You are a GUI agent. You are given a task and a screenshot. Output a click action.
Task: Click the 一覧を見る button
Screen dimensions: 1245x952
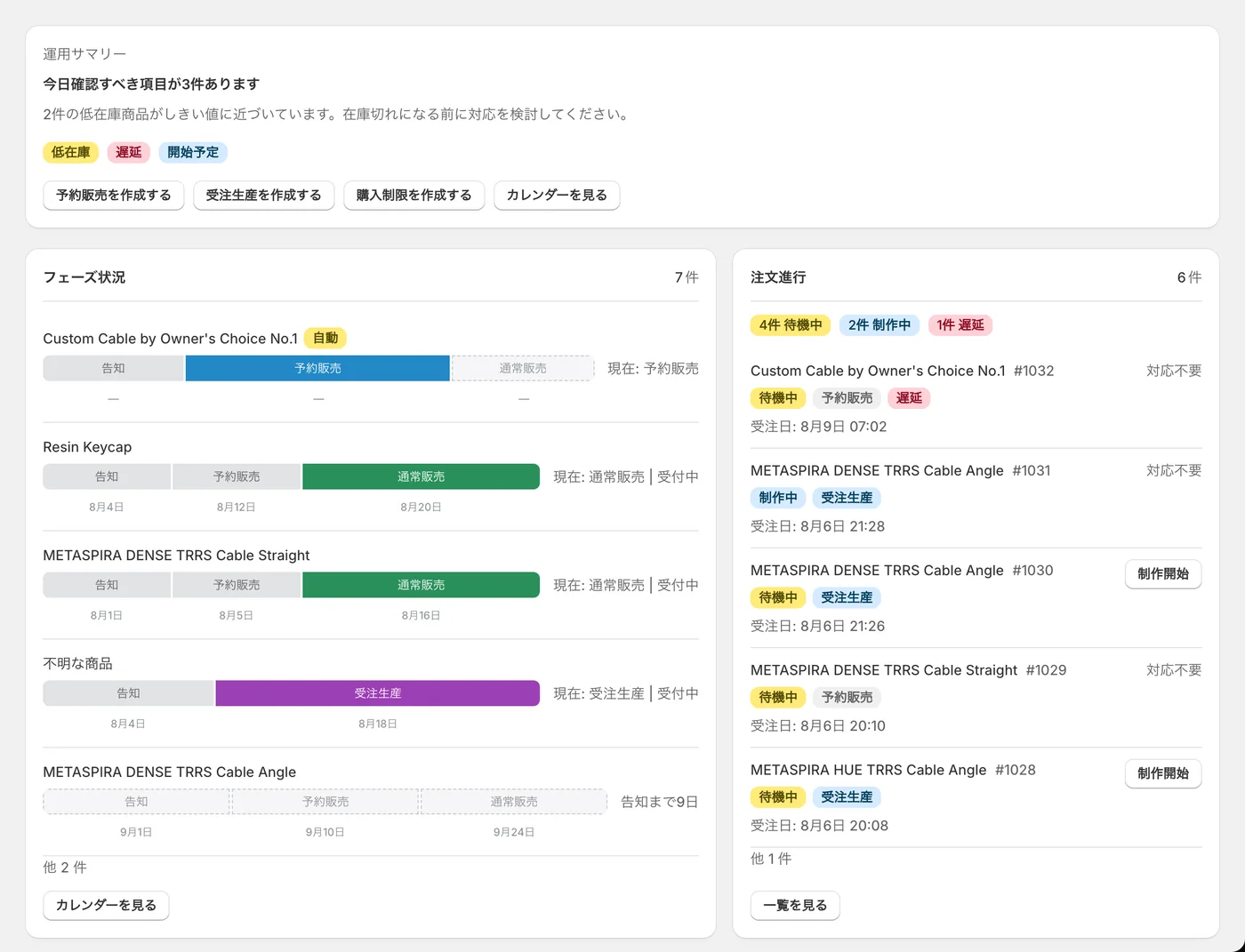coord(795,905)
